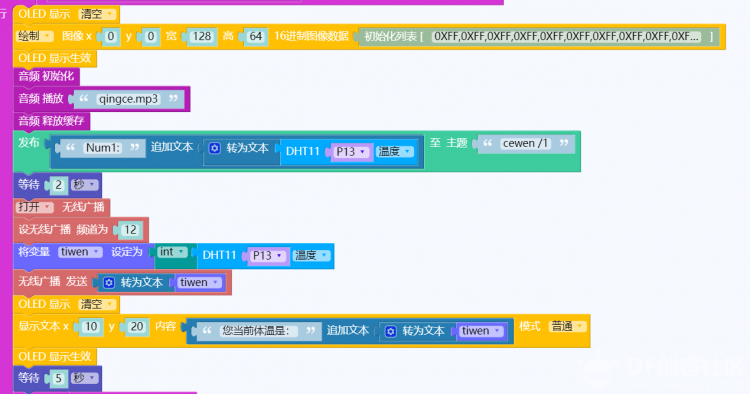Screen dimensions: 750x394
Task: Click wait duration field showing 5
Action: 58,379
